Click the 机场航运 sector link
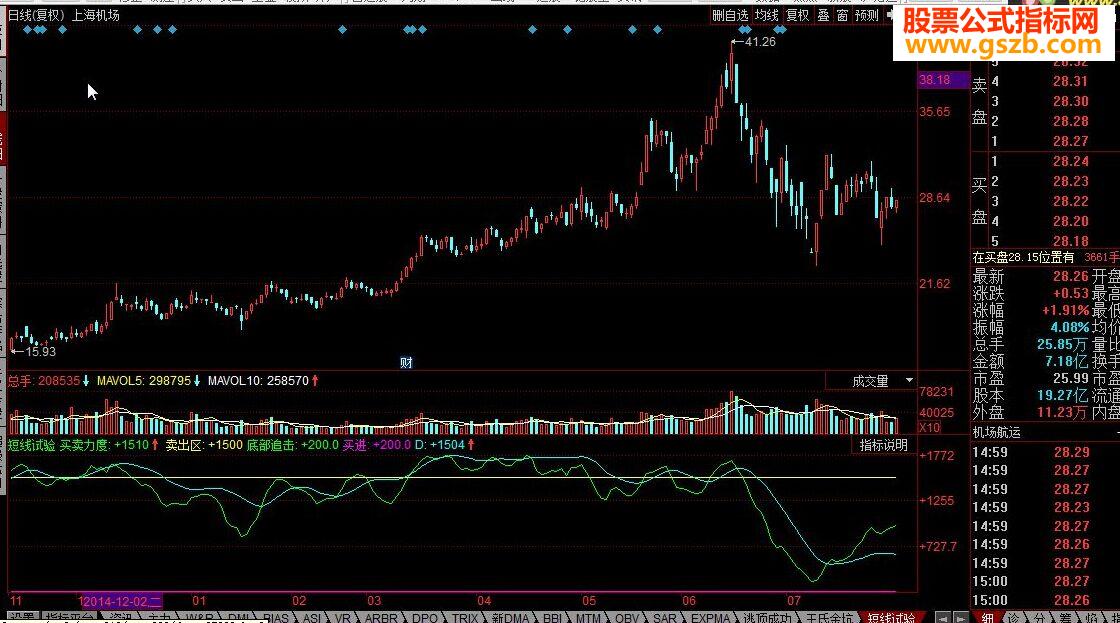This screenshot has width=1120, height=623. pos(996,433)
